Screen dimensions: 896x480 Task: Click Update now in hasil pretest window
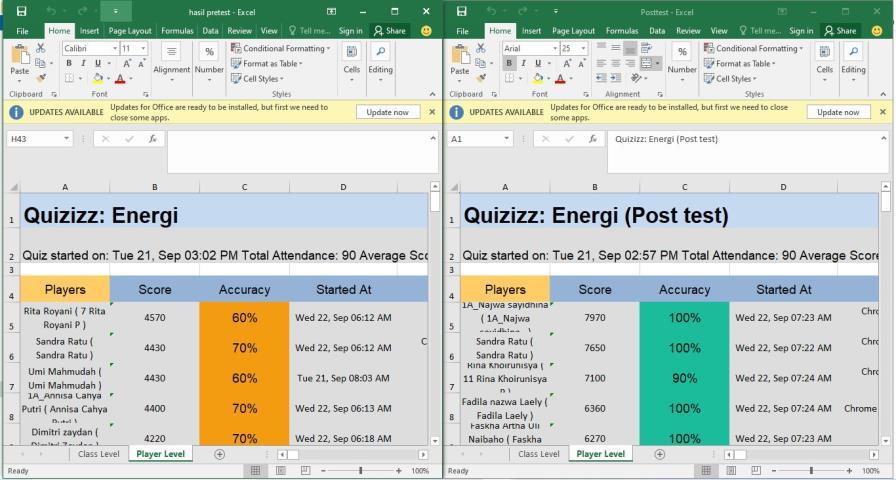pos(388,113)
